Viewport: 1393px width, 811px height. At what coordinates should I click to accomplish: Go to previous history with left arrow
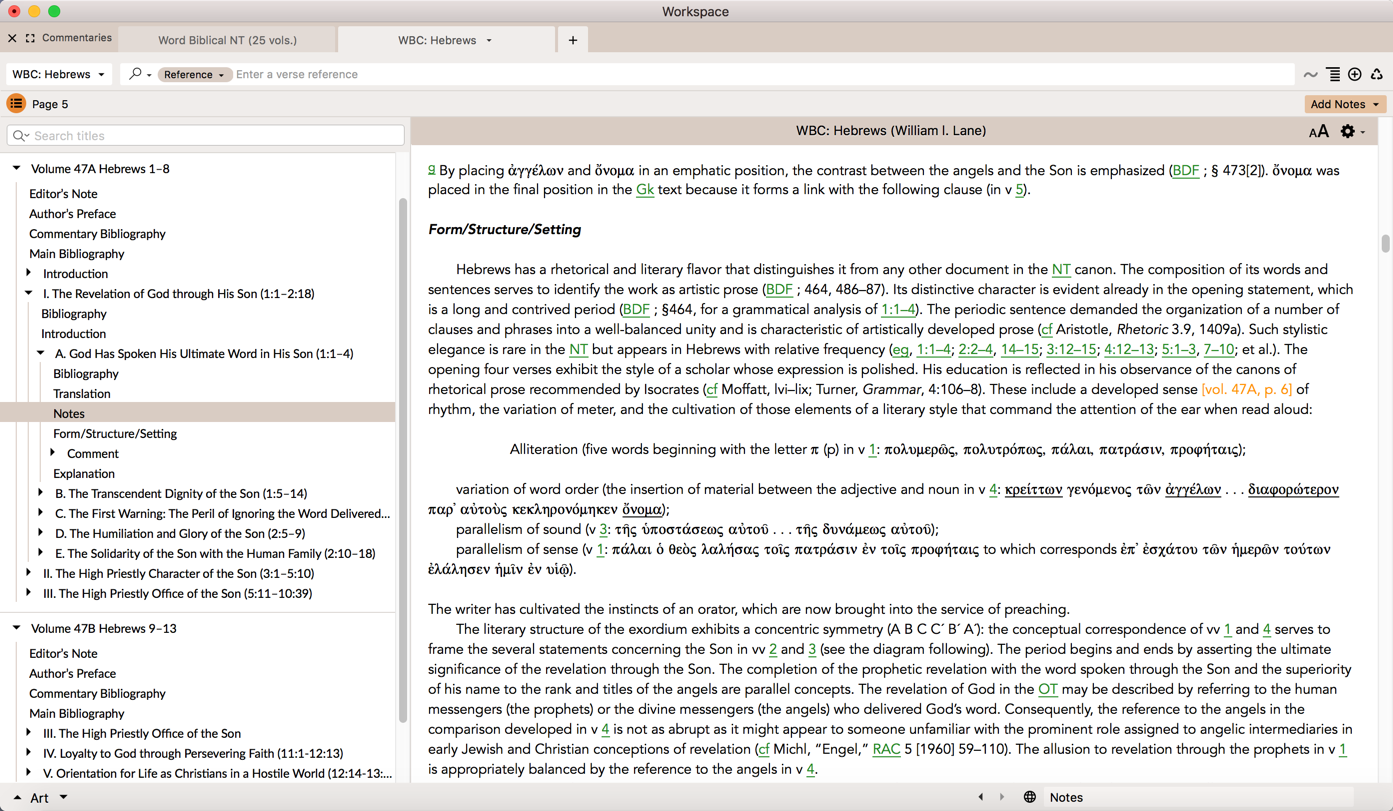pos(980,797)
